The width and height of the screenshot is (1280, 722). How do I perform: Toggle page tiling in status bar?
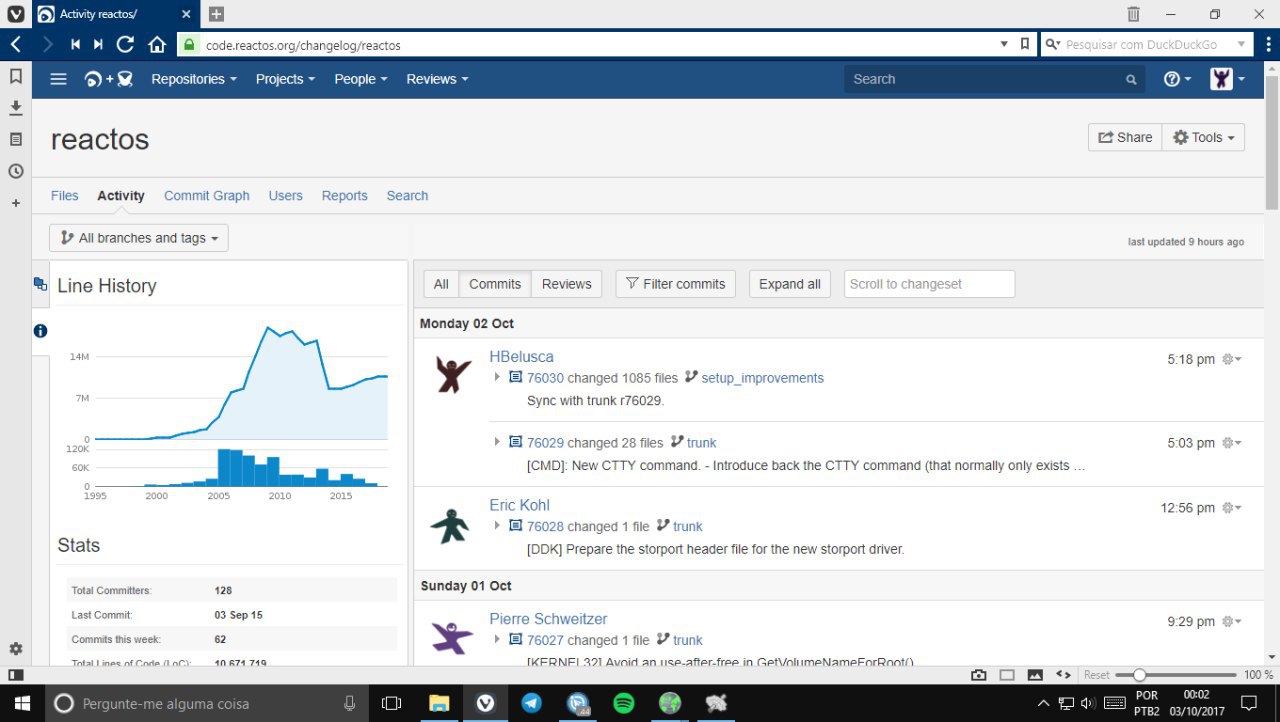click(x=1007, y=675)
